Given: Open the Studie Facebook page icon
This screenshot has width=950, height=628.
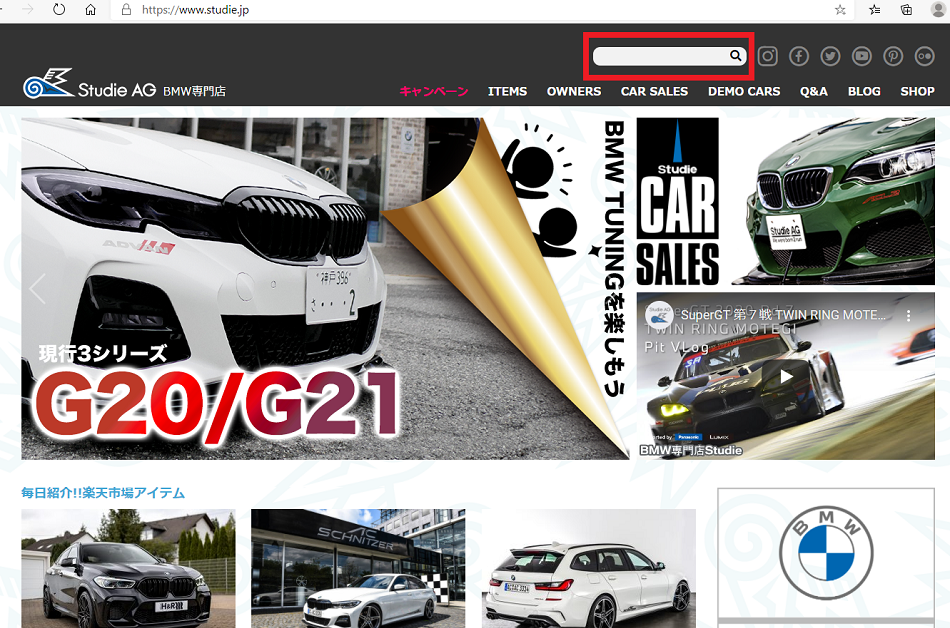Looking at the screenshot, I should (x=799, y=56).
